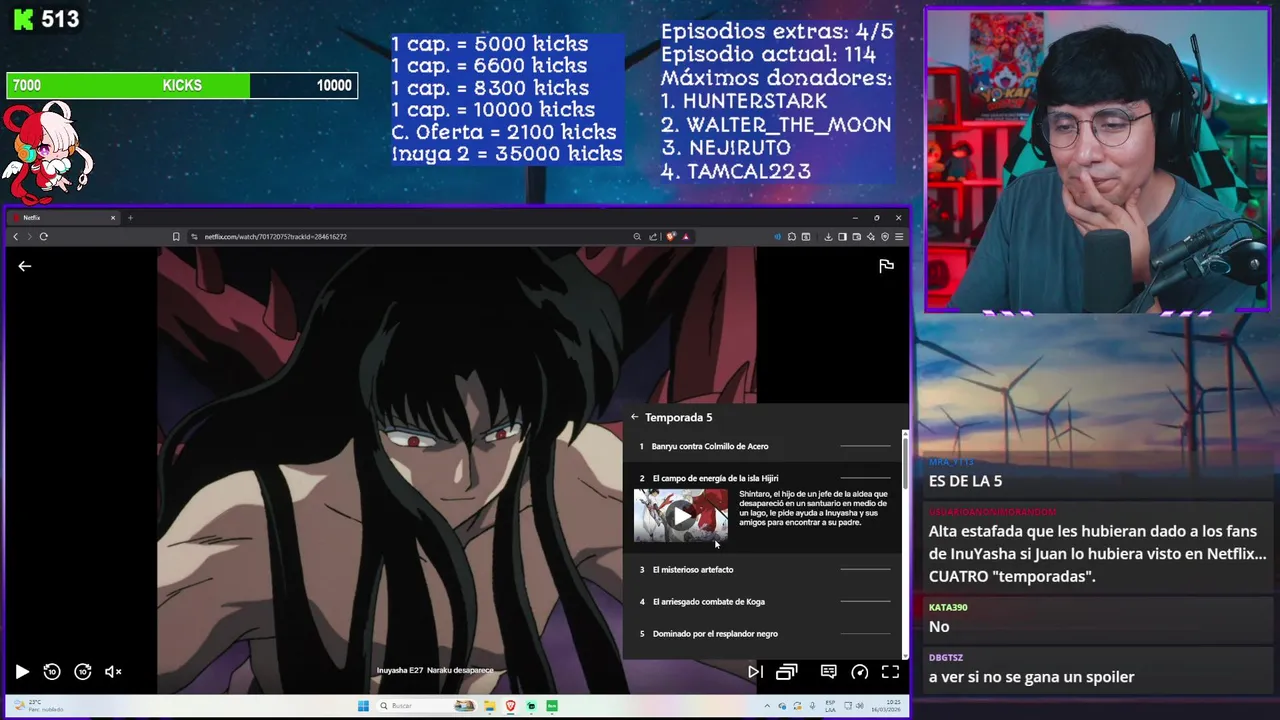Viewport: 1280px width, 720px height.
Task: Click the KICKS goal progress bar
Action: [x=182, y=86]
